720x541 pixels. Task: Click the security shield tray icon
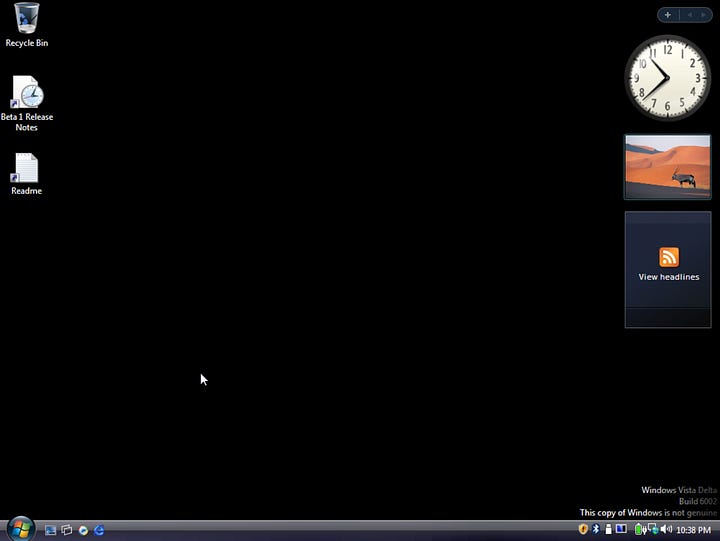(583, 529)
